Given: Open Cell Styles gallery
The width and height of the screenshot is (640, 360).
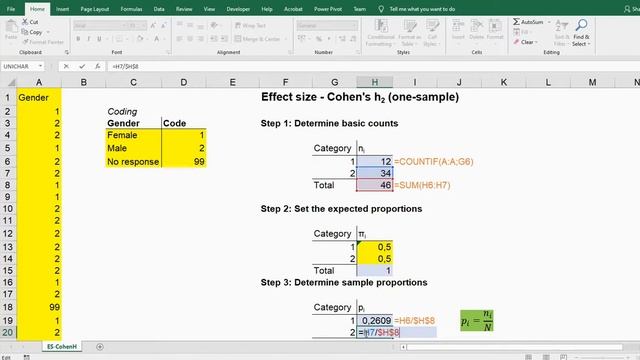Looking at the screenshot, I should [432, 33].
